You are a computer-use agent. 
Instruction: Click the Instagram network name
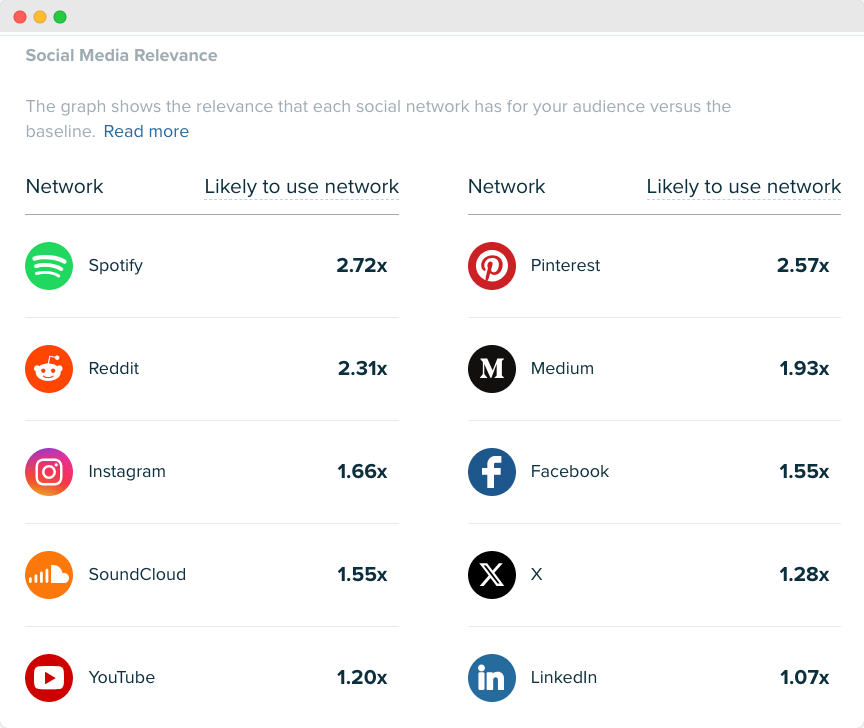pyautogui.click(x=127, y=472)
